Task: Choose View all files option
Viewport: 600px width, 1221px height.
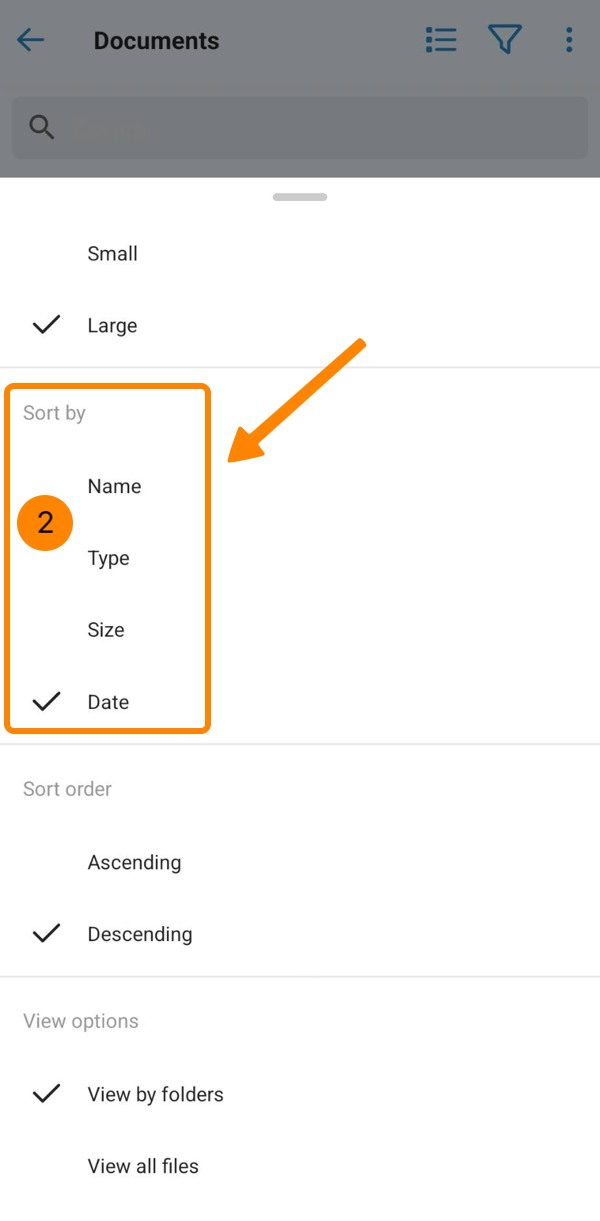Action: (x=143, y=1167)
